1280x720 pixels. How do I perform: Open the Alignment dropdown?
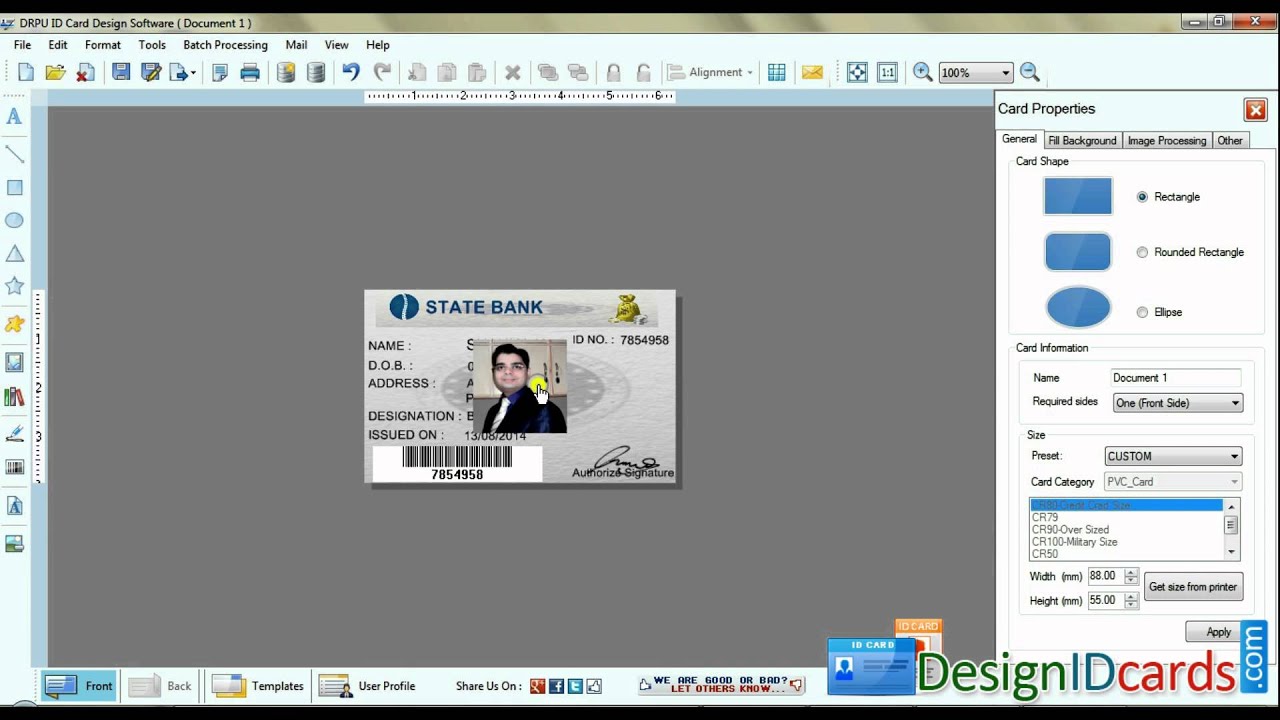click(x=710, y=72)
